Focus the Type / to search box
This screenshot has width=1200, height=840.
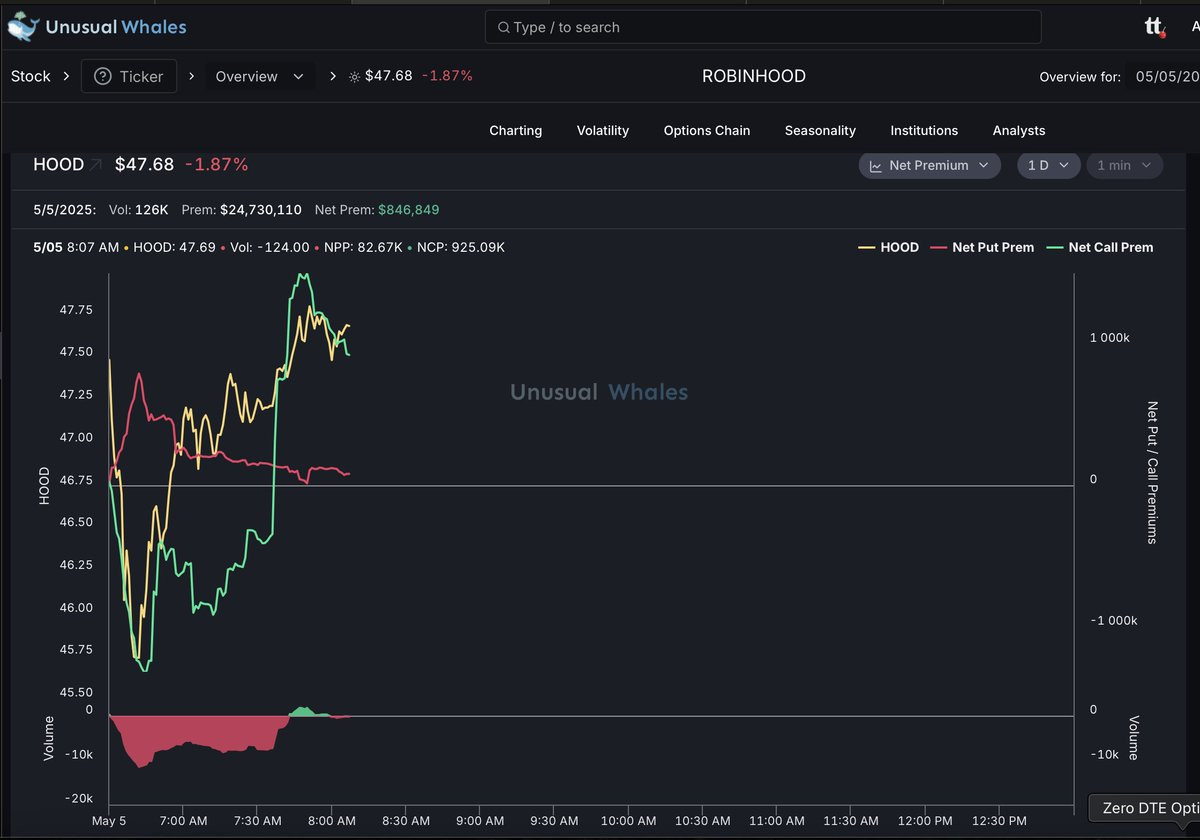coord(763,27)
